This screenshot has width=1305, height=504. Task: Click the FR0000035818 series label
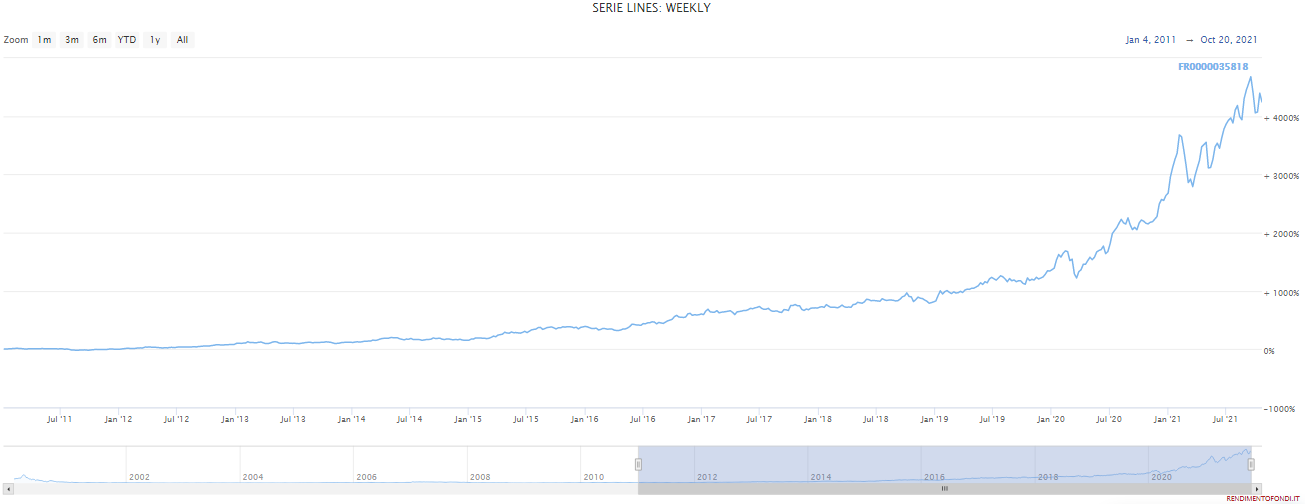(1213, 67)
